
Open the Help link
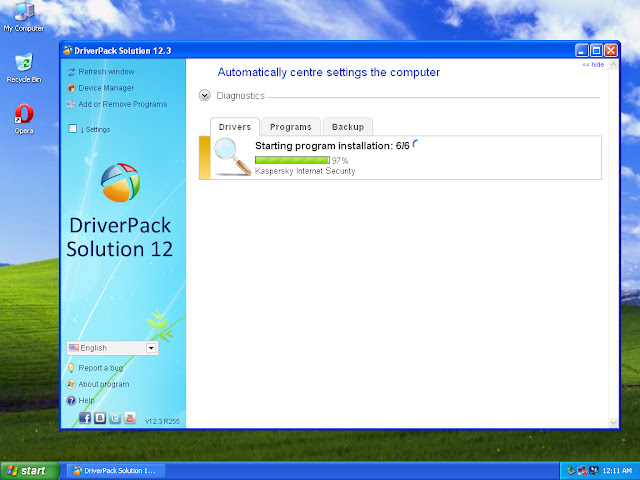86,400
